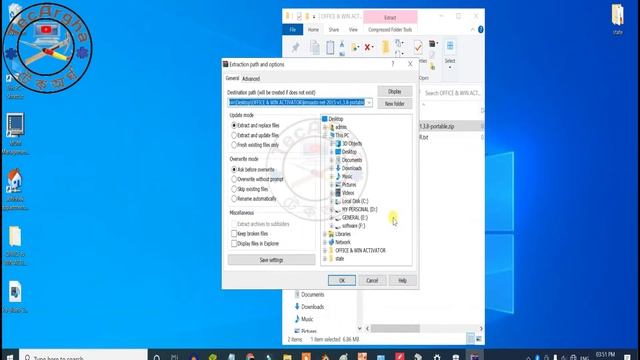This screenshot has width=640, height=360.
Task: Click Move to icon in ribbon
Action: tap(355, 48)
